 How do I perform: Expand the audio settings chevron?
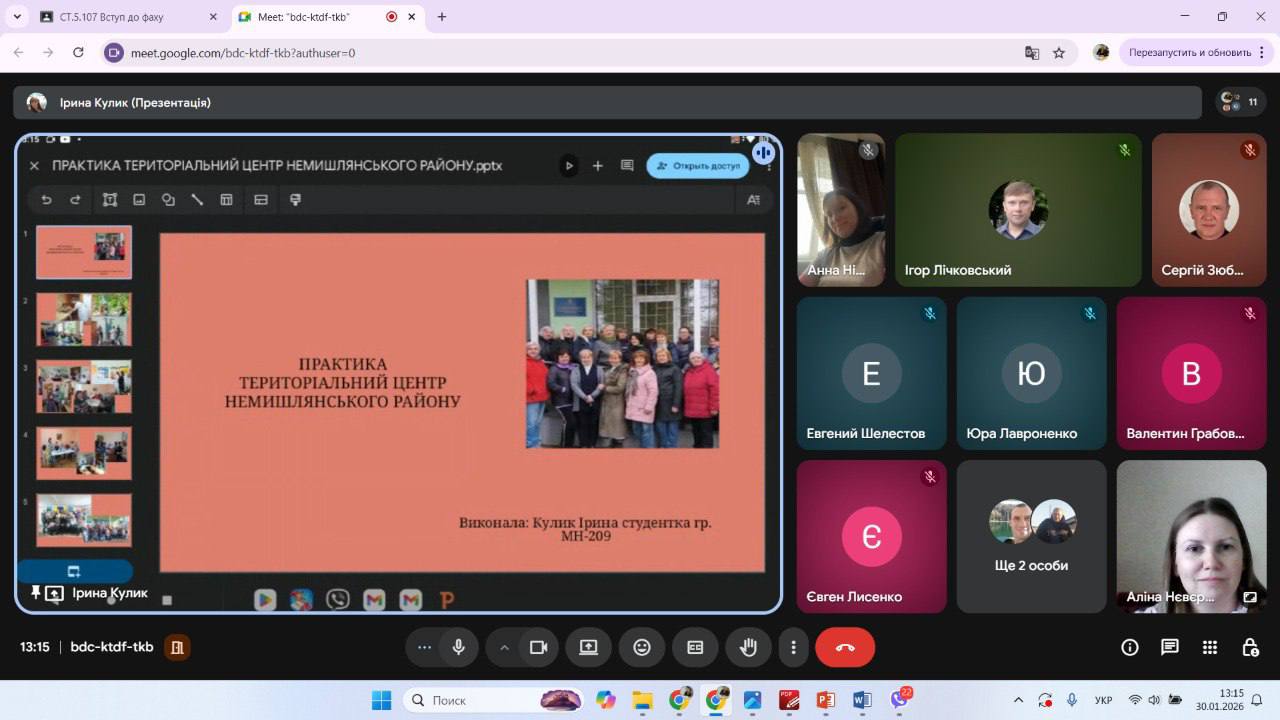tap(504, 647)
